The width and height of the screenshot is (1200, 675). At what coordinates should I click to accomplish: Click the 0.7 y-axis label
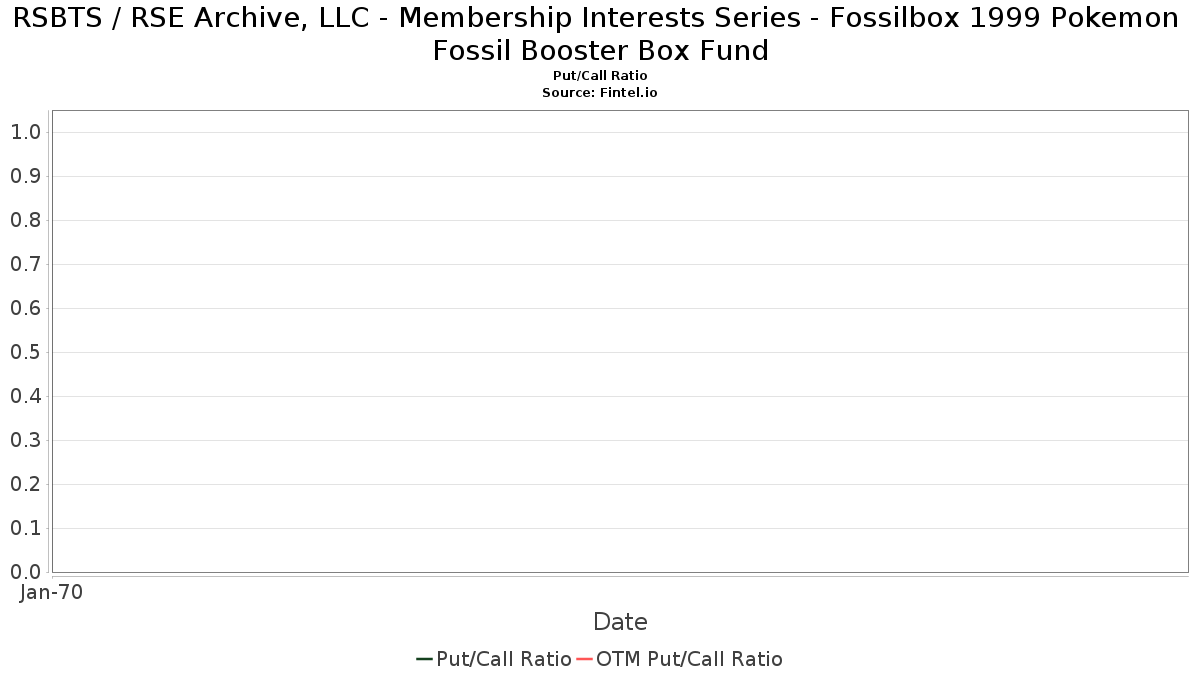[x=25, y=264]
